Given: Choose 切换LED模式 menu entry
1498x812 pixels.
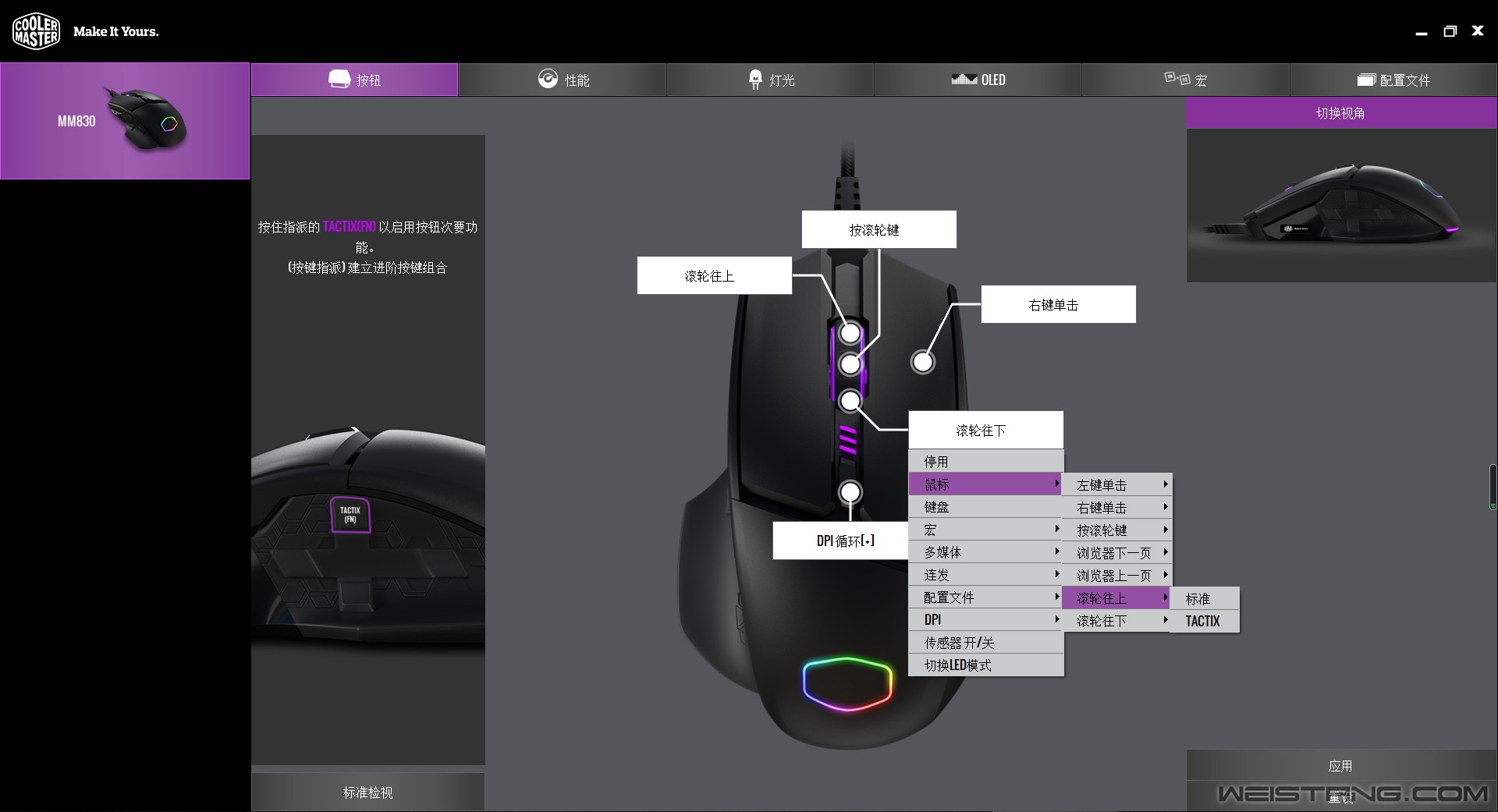Looking at the screenshot, I should pos(986,665).
